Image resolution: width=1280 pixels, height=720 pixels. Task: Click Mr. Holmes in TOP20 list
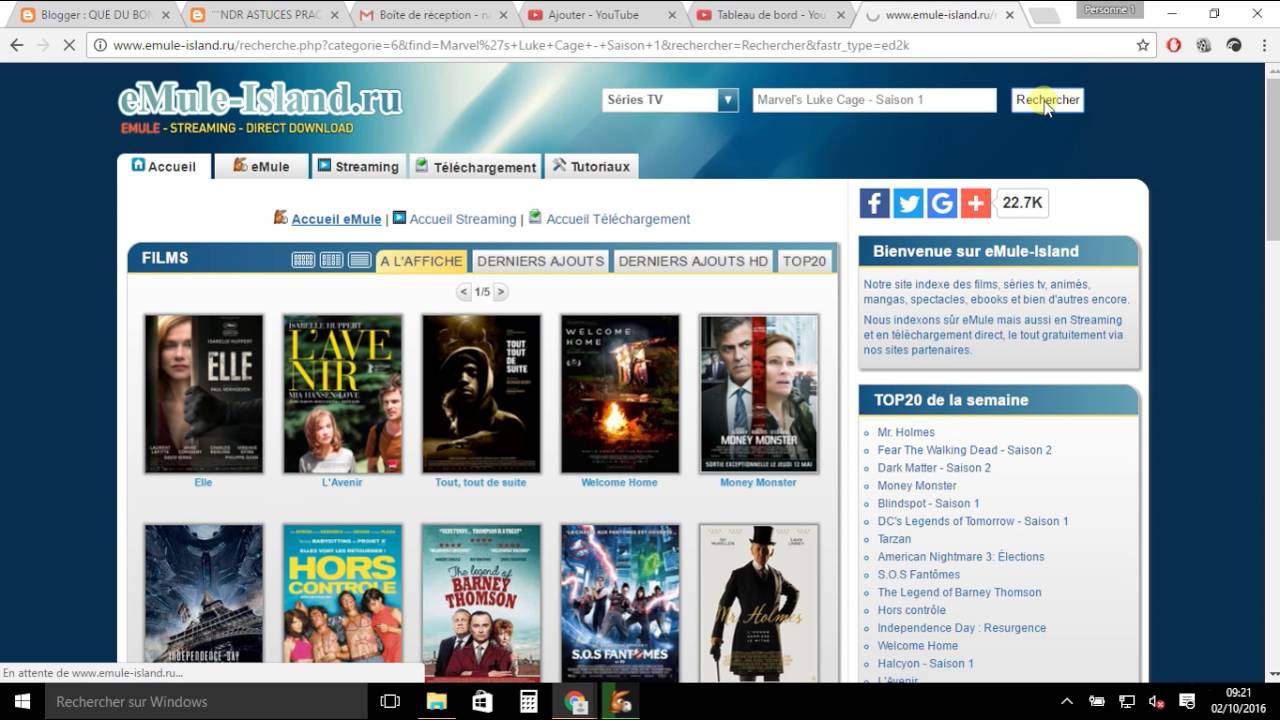[906, 432]
